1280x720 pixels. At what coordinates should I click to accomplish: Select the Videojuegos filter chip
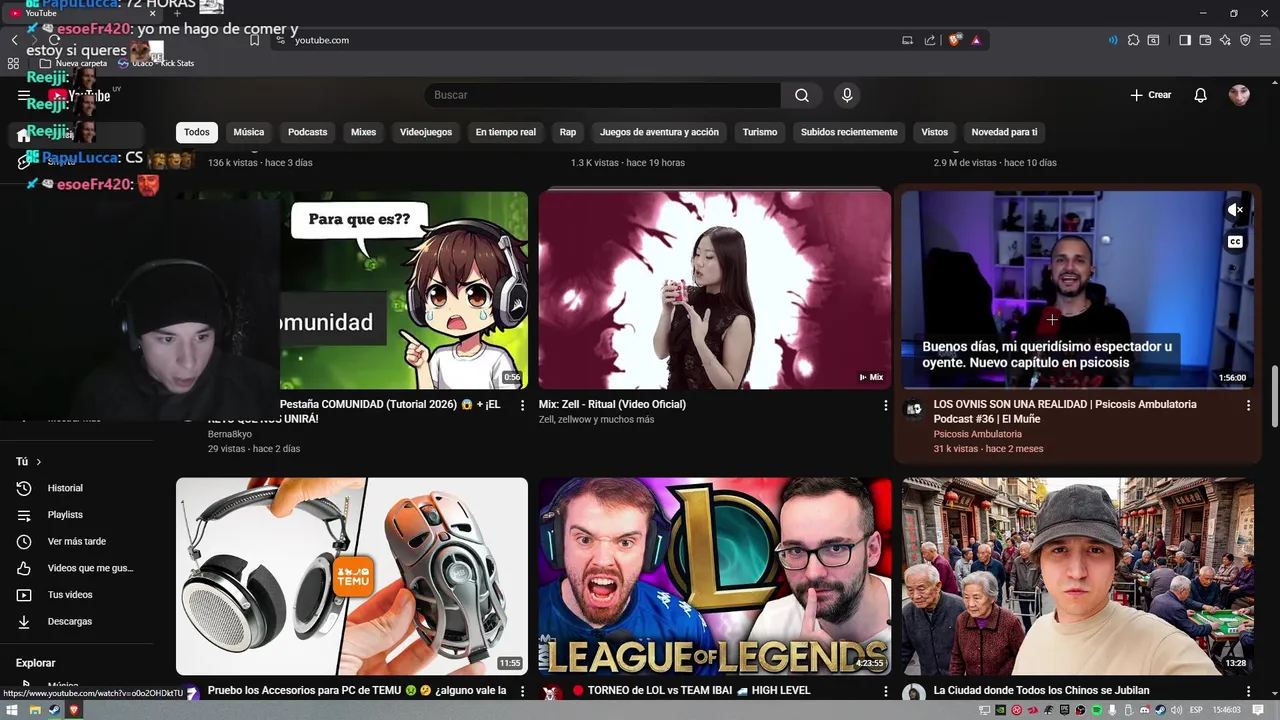click(x=426, y=132)
